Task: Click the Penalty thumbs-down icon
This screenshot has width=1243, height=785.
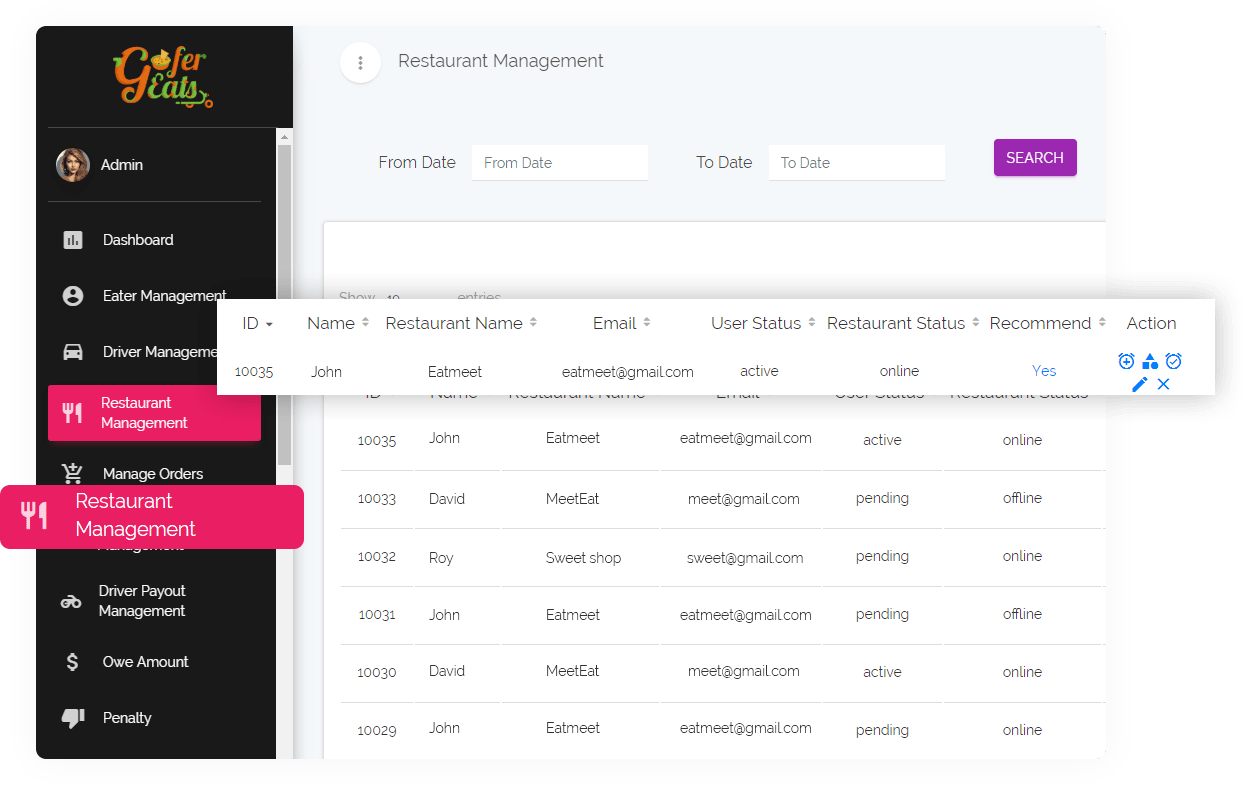Action: pyautogui.click(x=72, y=718)
